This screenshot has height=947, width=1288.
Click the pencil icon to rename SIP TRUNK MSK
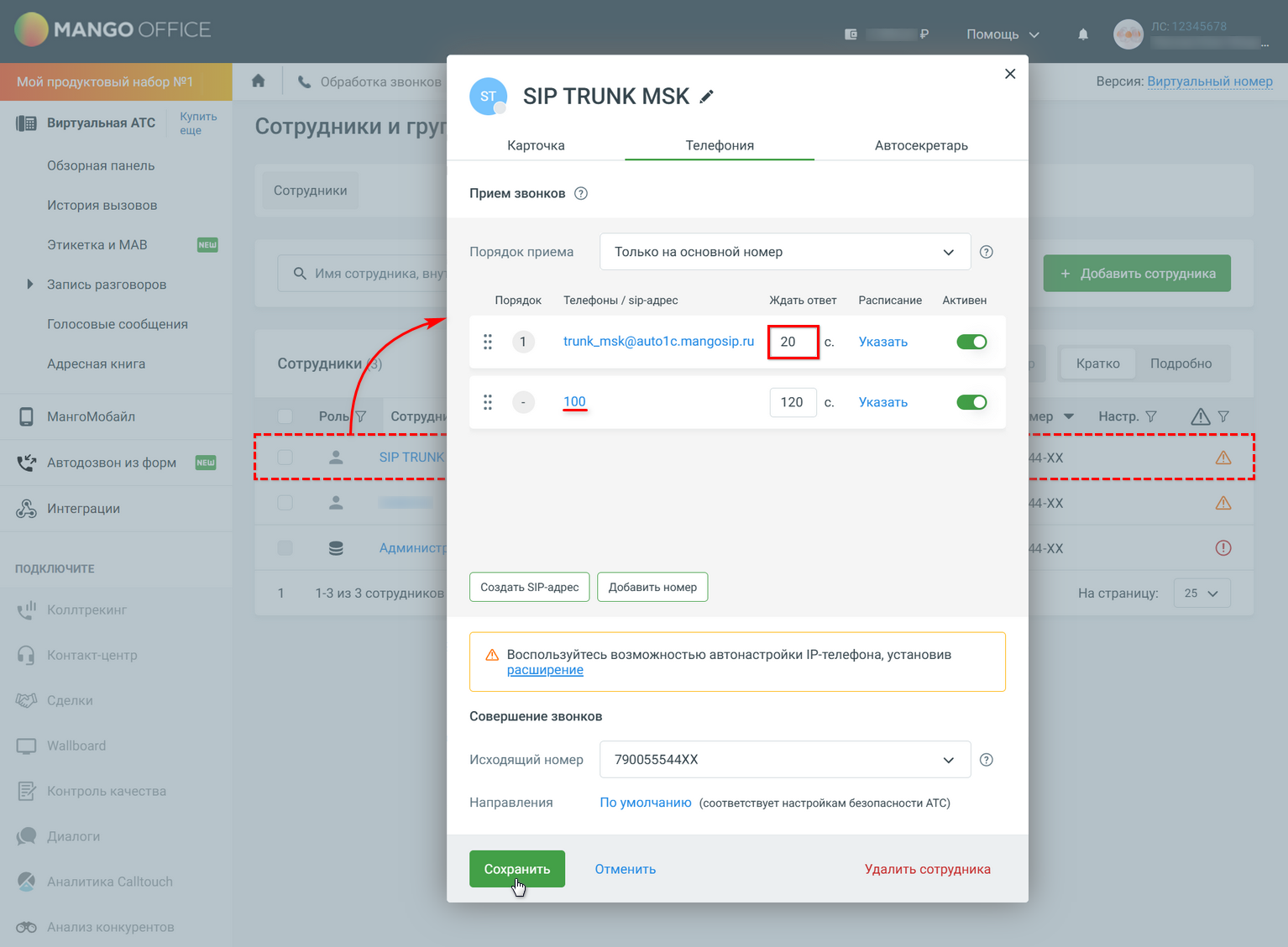[x=707, y=97]
